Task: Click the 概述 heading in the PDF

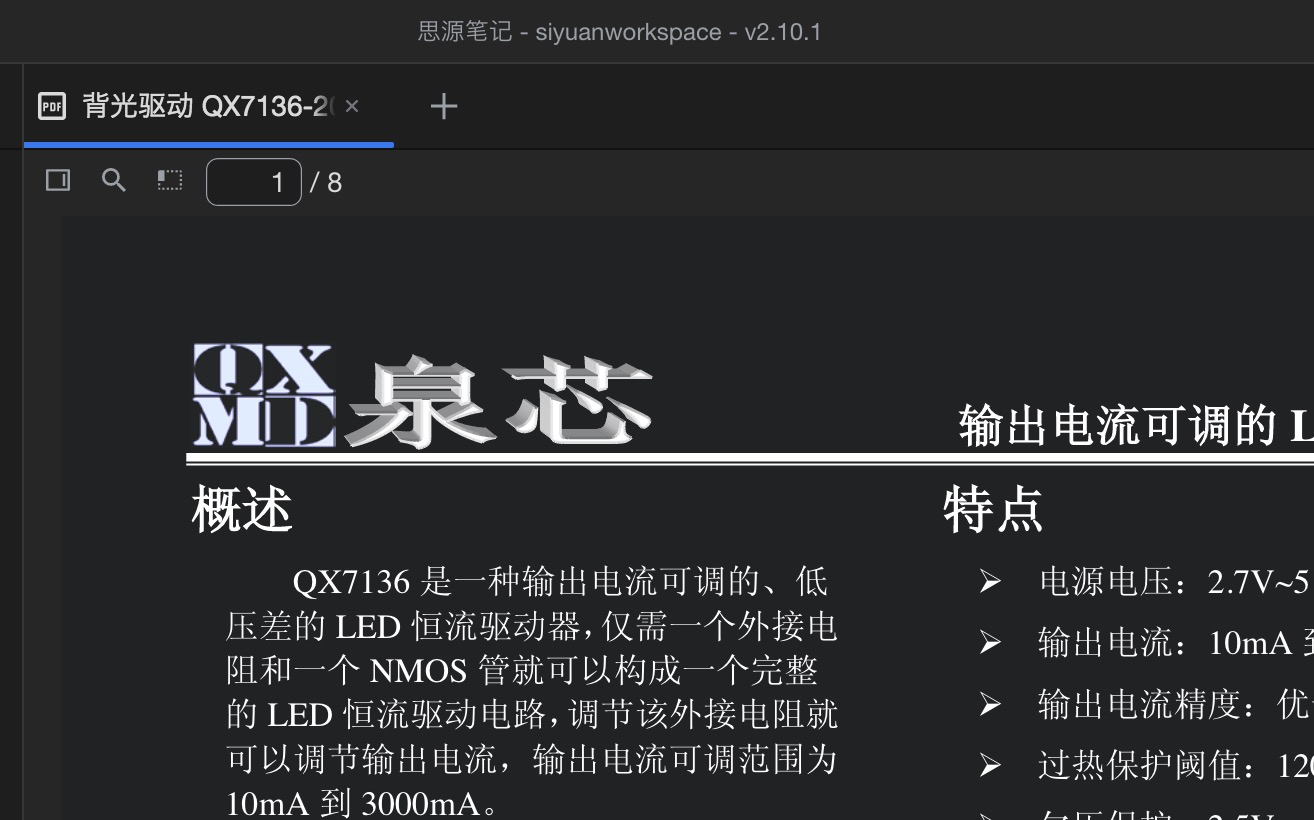Action: tap(242, 509)
